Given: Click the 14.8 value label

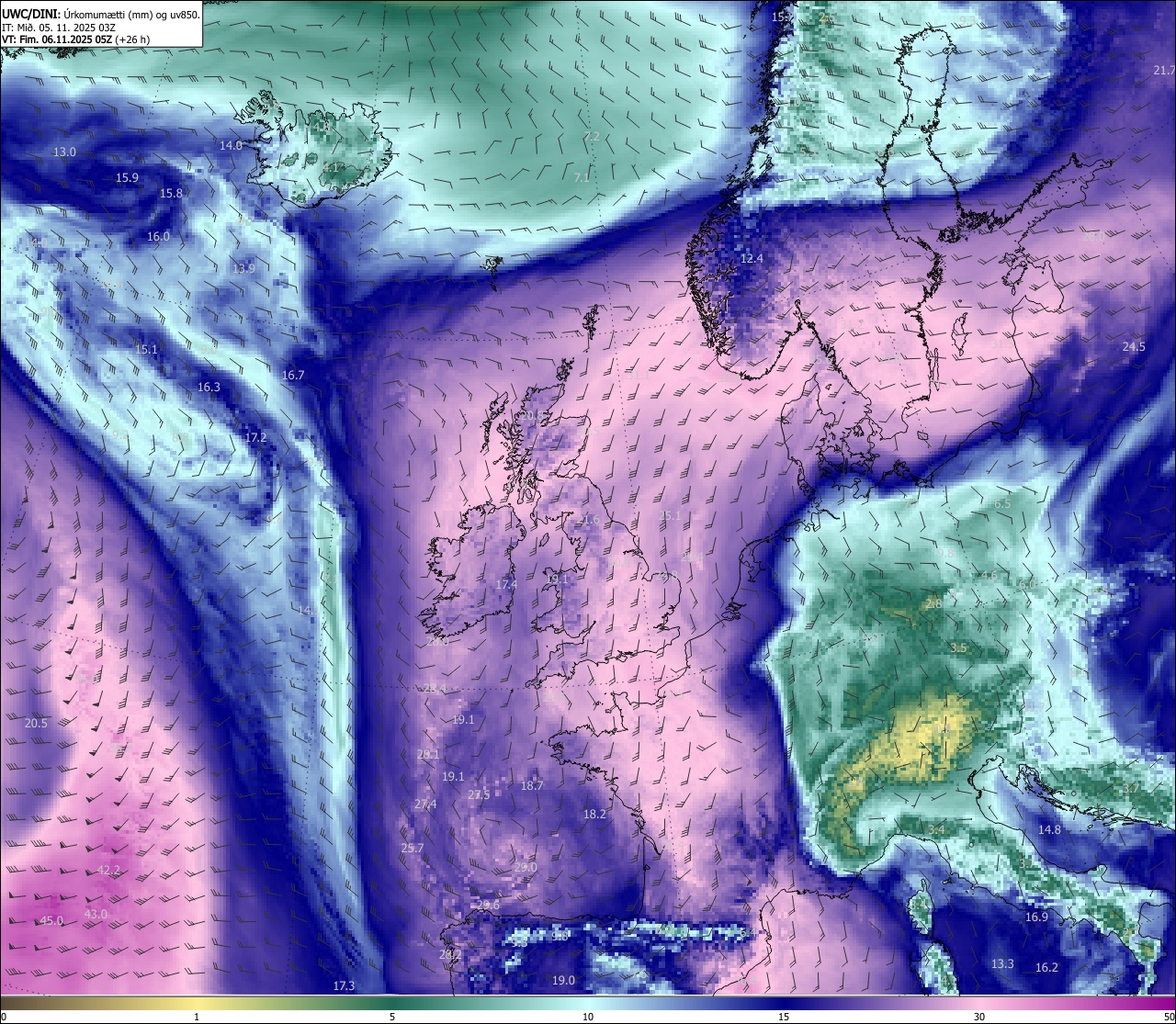Looking at the screenshot, I should click(x=1049, y=829).
